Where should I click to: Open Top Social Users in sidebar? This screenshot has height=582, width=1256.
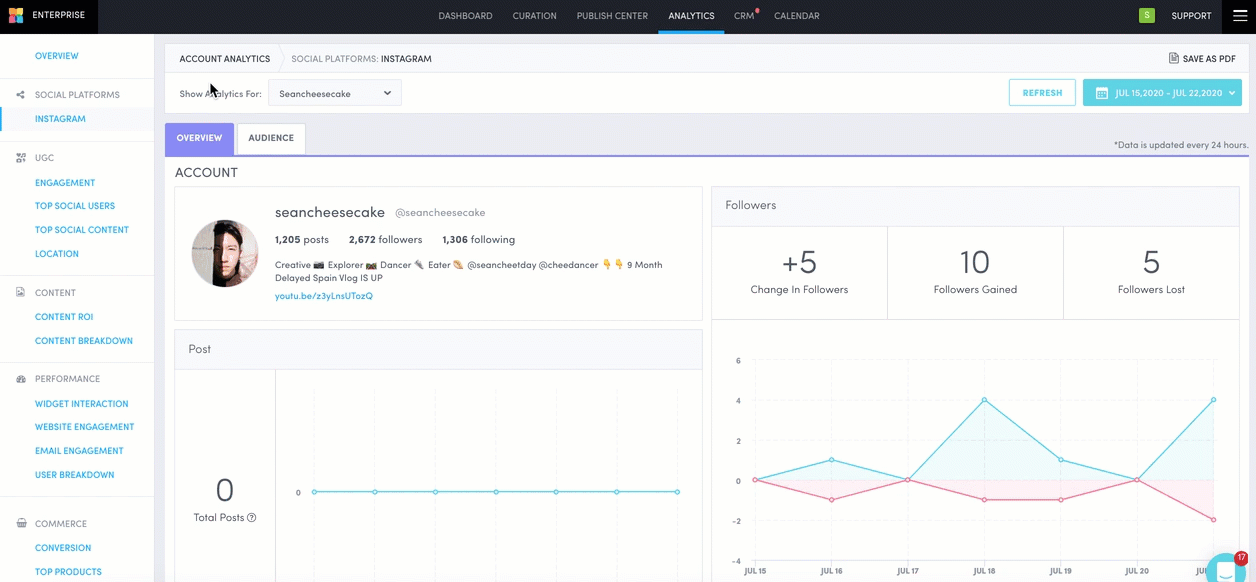[75, 206]
